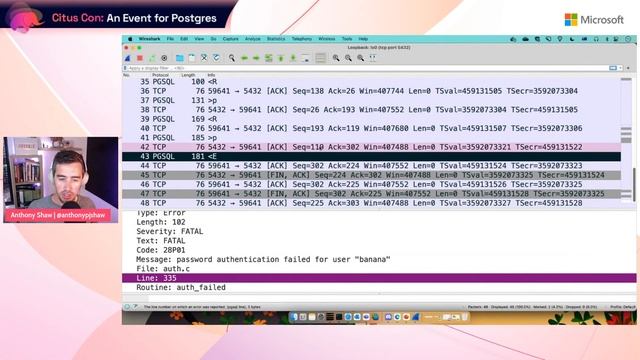Open display filter history dropdown
This screenshot has width=640, height=360.
pyautogui.click(x=620, y=68)
